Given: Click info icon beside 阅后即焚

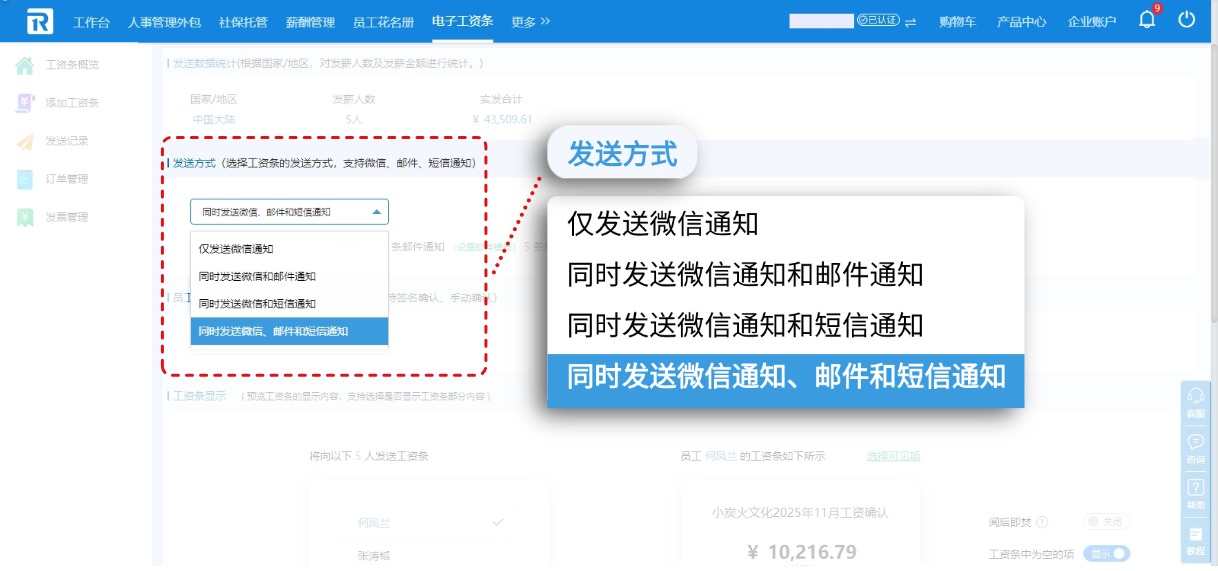Looking at the screenshot, I should pyautogui.click(x=1043, y=522).
